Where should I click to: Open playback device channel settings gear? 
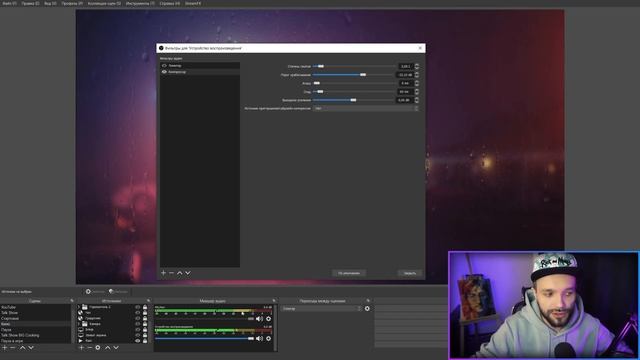coord(268,338)
